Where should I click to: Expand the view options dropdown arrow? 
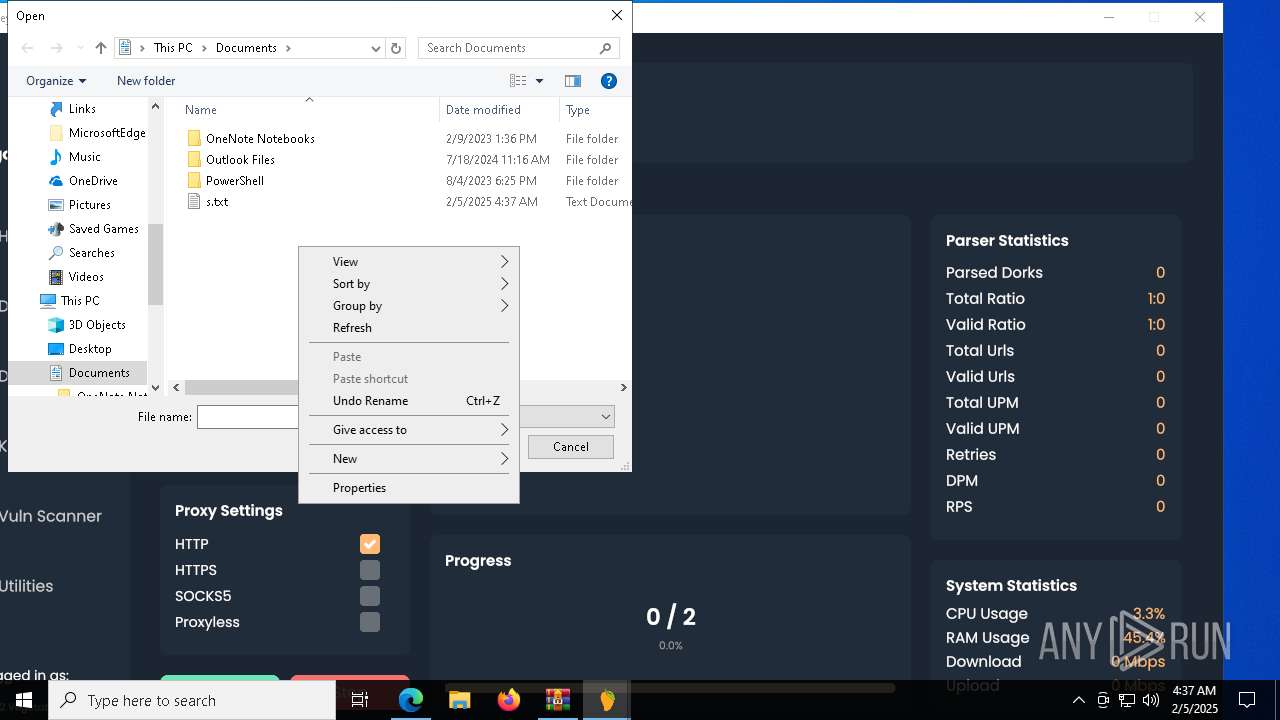coord(539,81)
